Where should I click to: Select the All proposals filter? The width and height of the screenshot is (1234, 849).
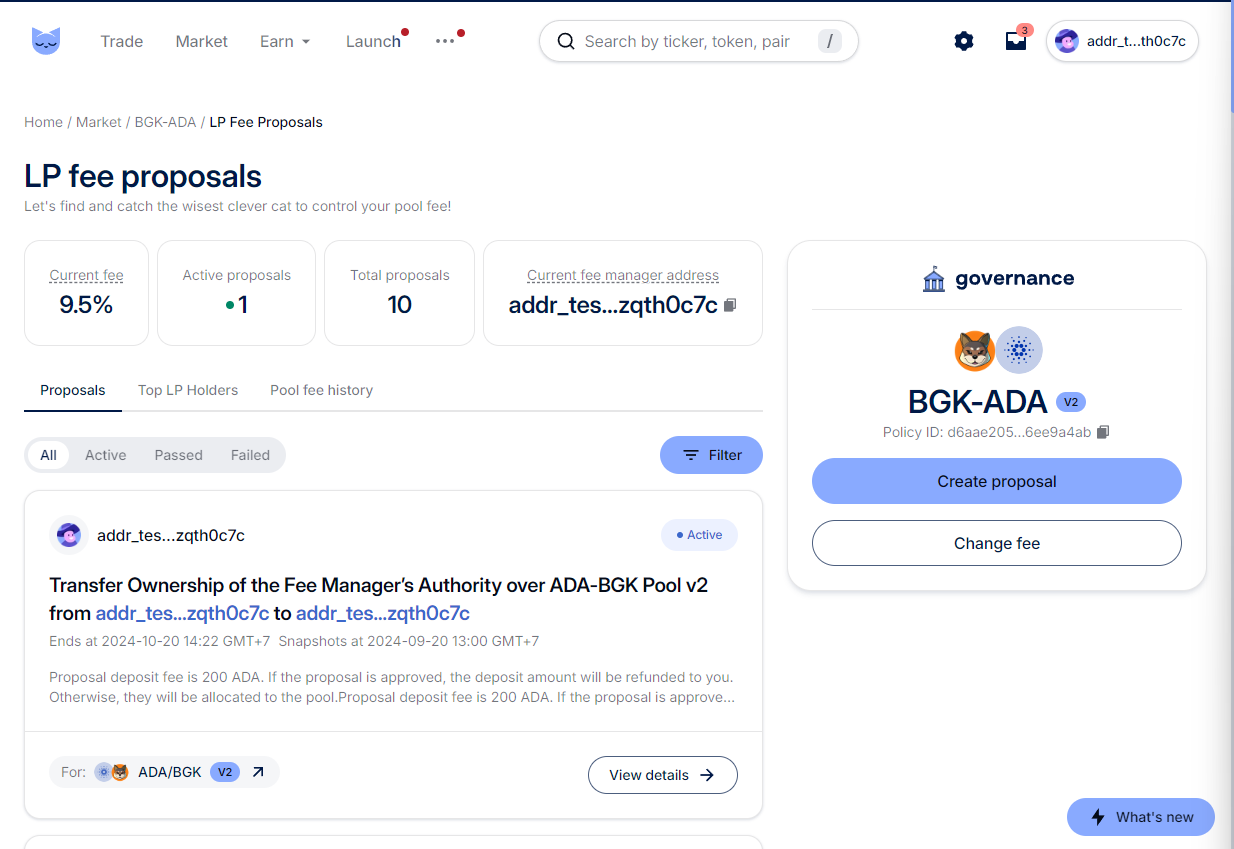pos(48,455)
